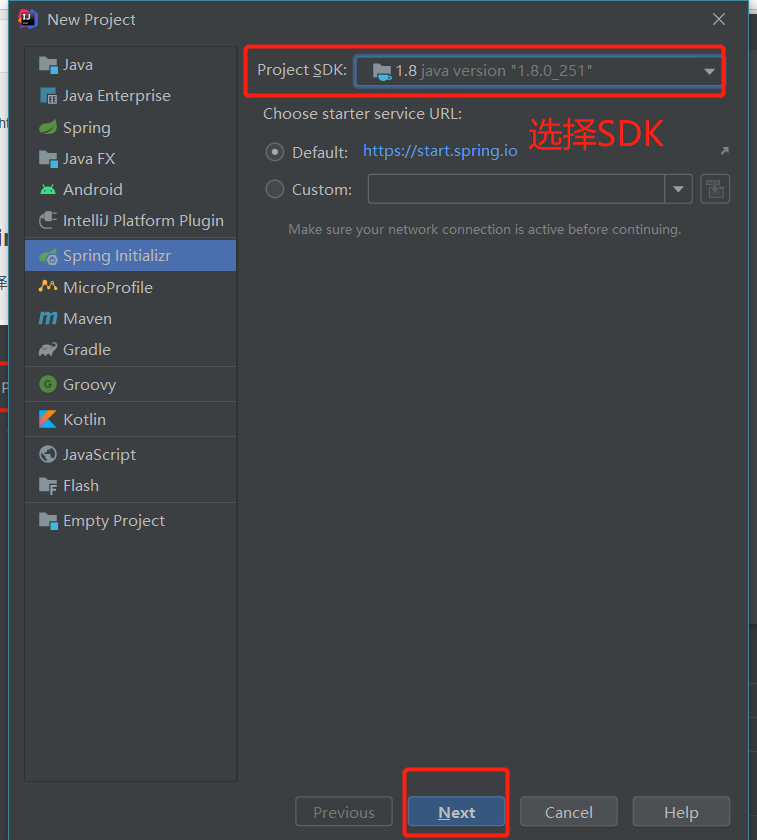Select the "Flash" list row text
The image size is (757, 840).
tap(81, 486)
